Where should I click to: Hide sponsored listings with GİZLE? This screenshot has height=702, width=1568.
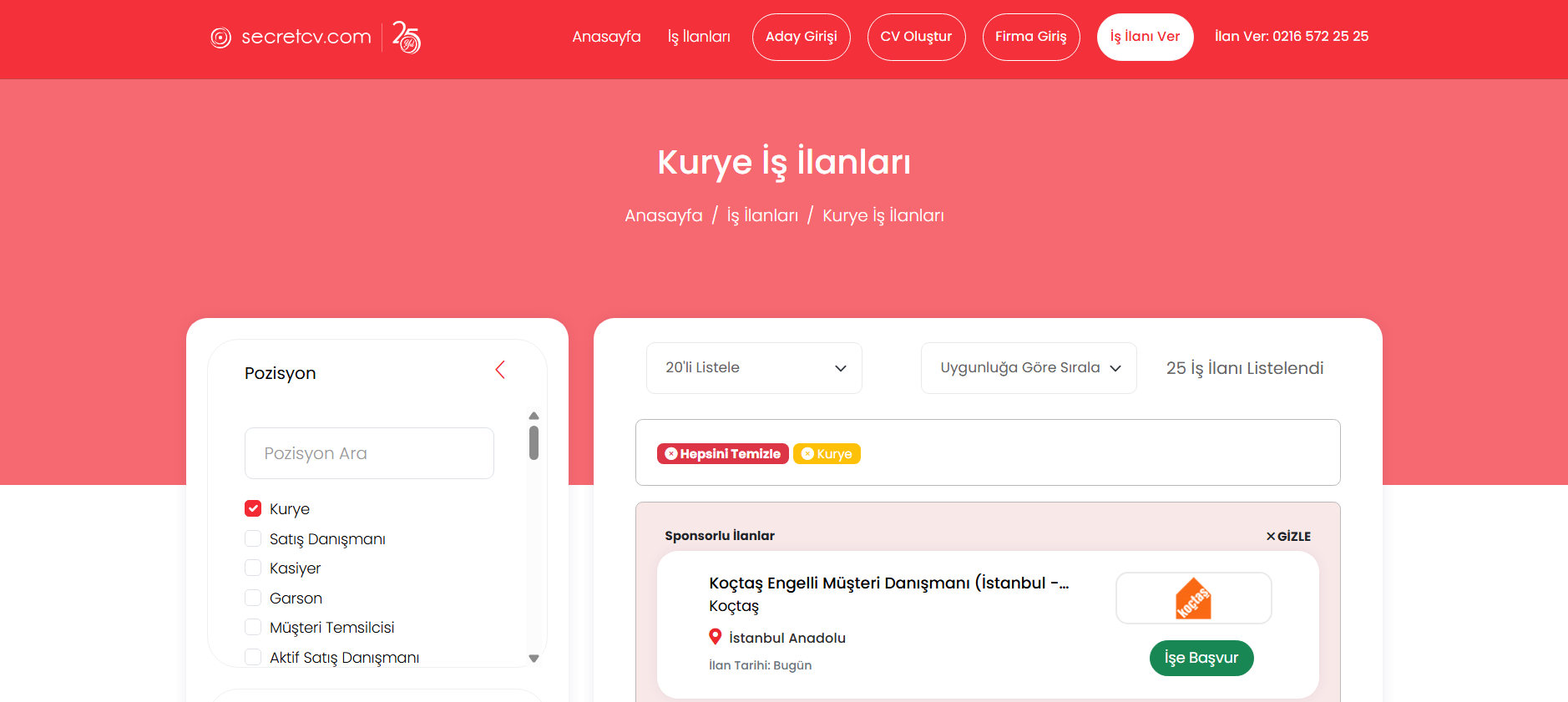1288,536
